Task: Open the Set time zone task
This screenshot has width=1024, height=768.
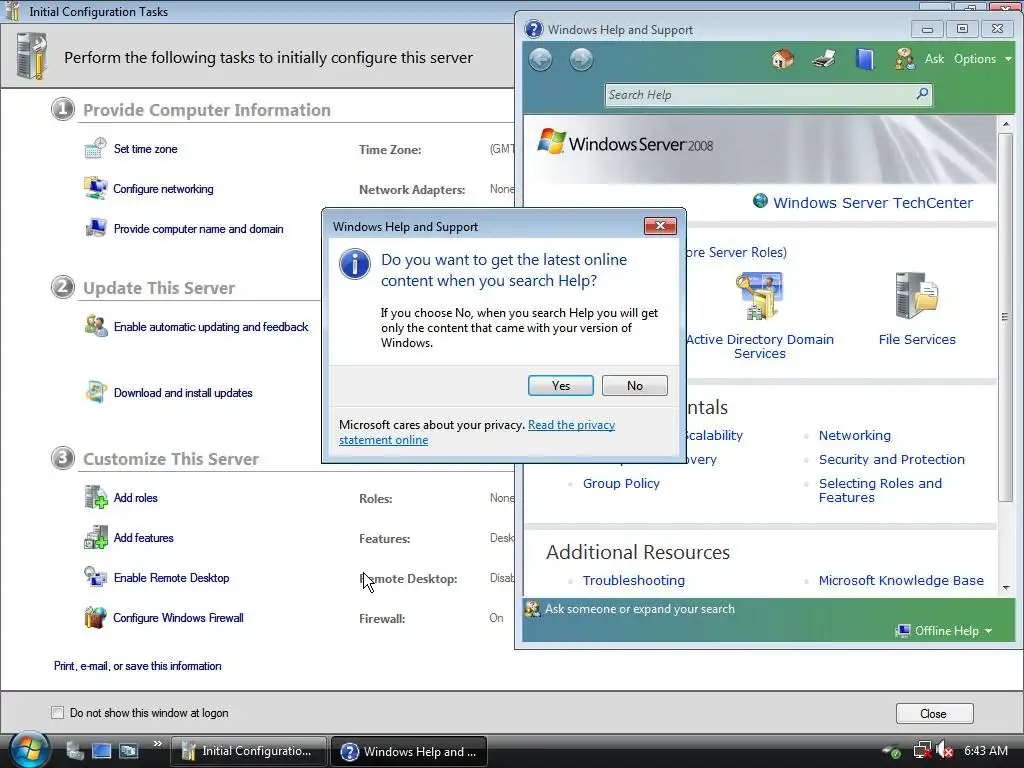Action: click(145, 149)
